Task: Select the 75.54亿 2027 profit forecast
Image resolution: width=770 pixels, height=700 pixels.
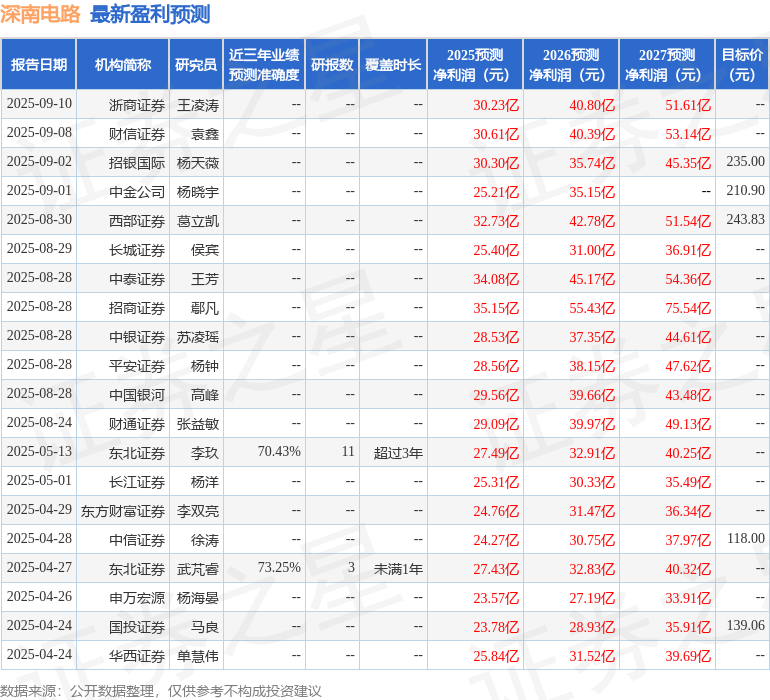Action: 689,307
